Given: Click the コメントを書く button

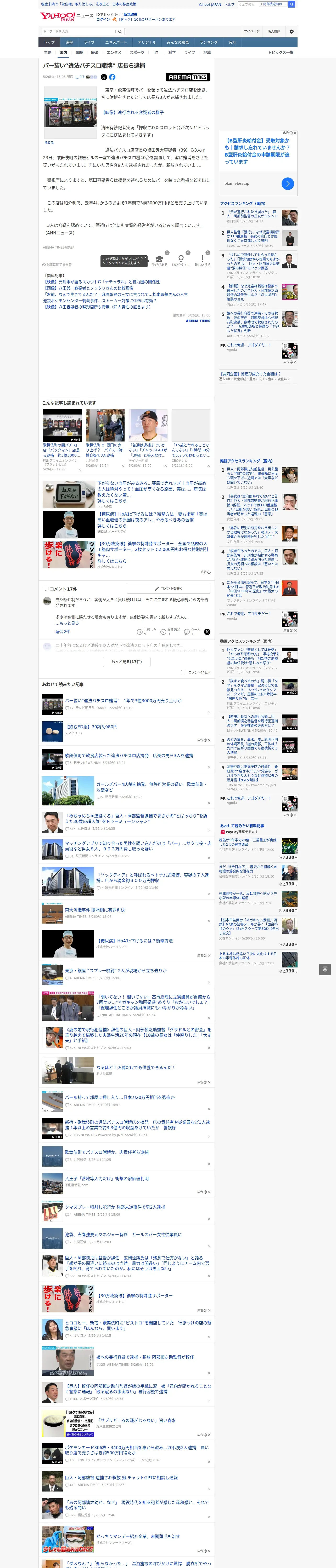Looking at the screenshot, I should coord(168,589).
